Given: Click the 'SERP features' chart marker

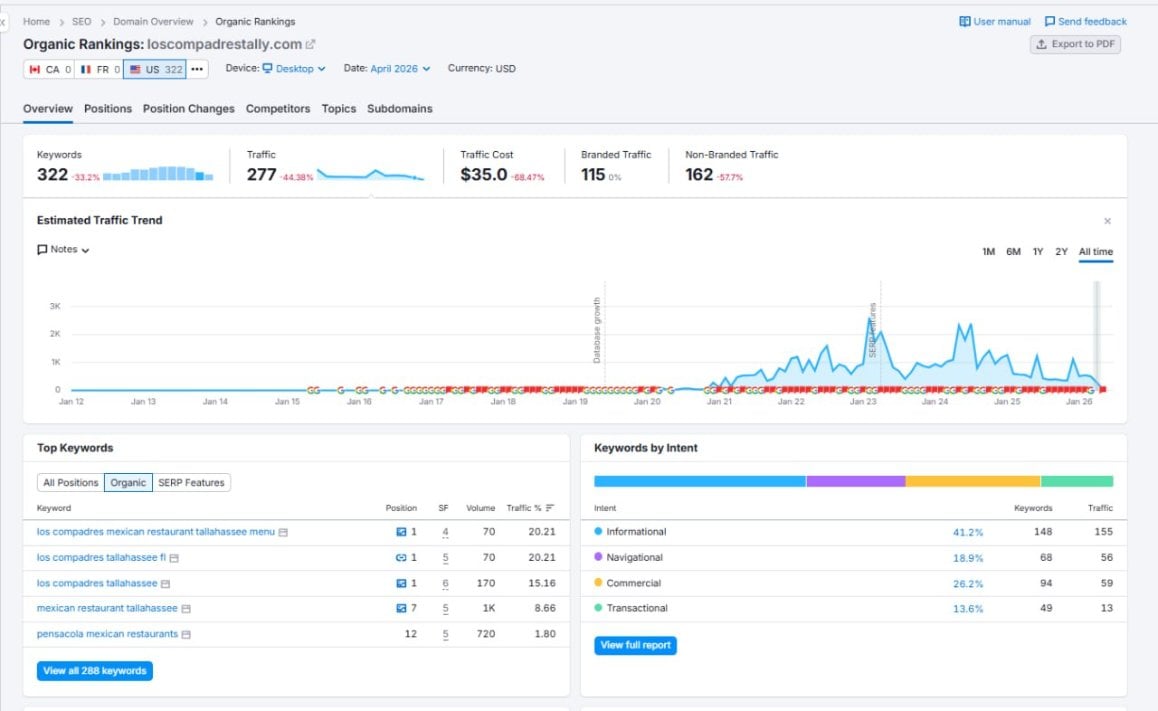Looking at the screenshot, I should click(x=872, y=330).
